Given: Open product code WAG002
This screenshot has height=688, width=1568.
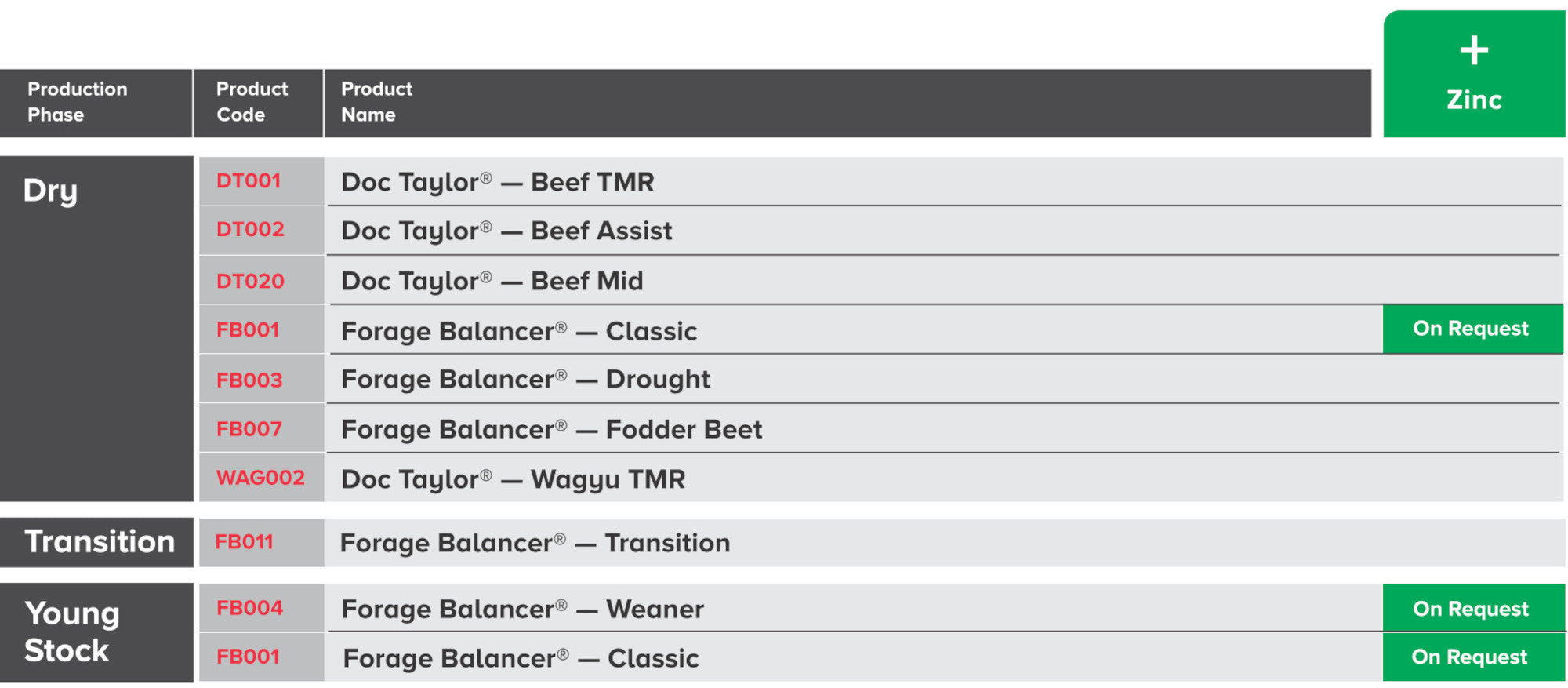Looking at the screenshot, I should pos(260,478).
